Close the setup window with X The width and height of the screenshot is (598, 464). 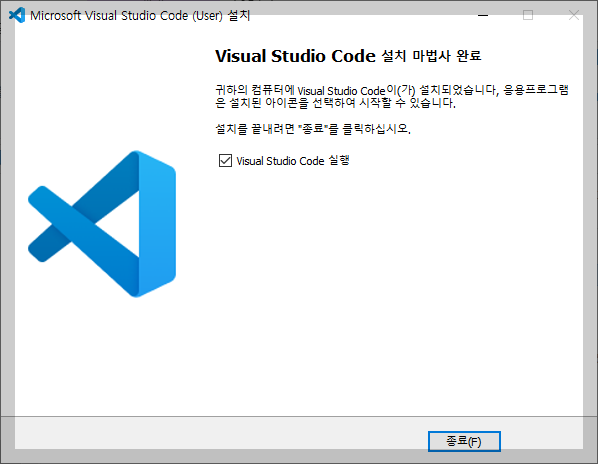pyautogui.click(x=574, y=15)
